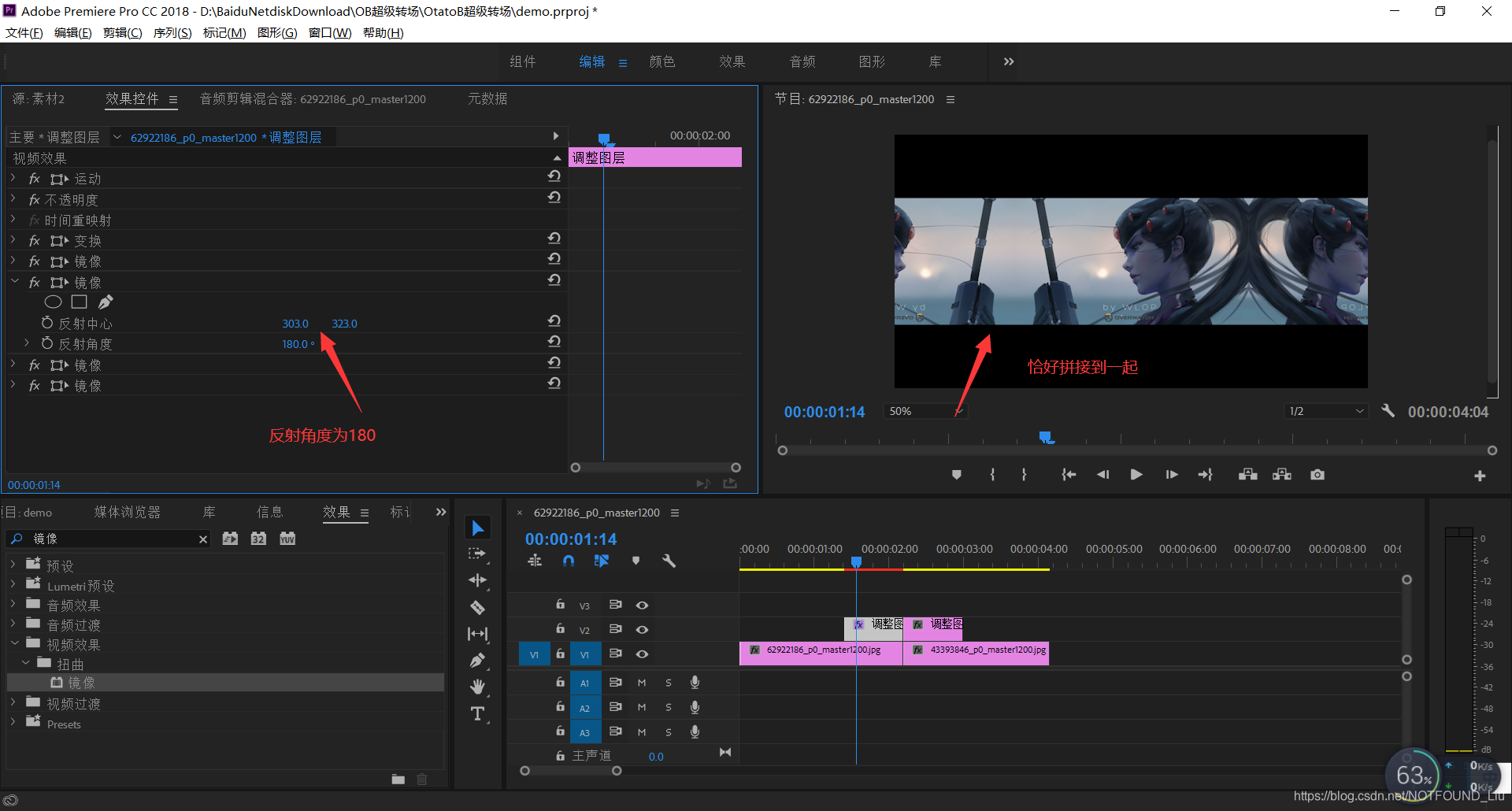Expand the 运动 effect
Image resolution: width=1512 pixels, height=811 pixels.
click(13, 178)
